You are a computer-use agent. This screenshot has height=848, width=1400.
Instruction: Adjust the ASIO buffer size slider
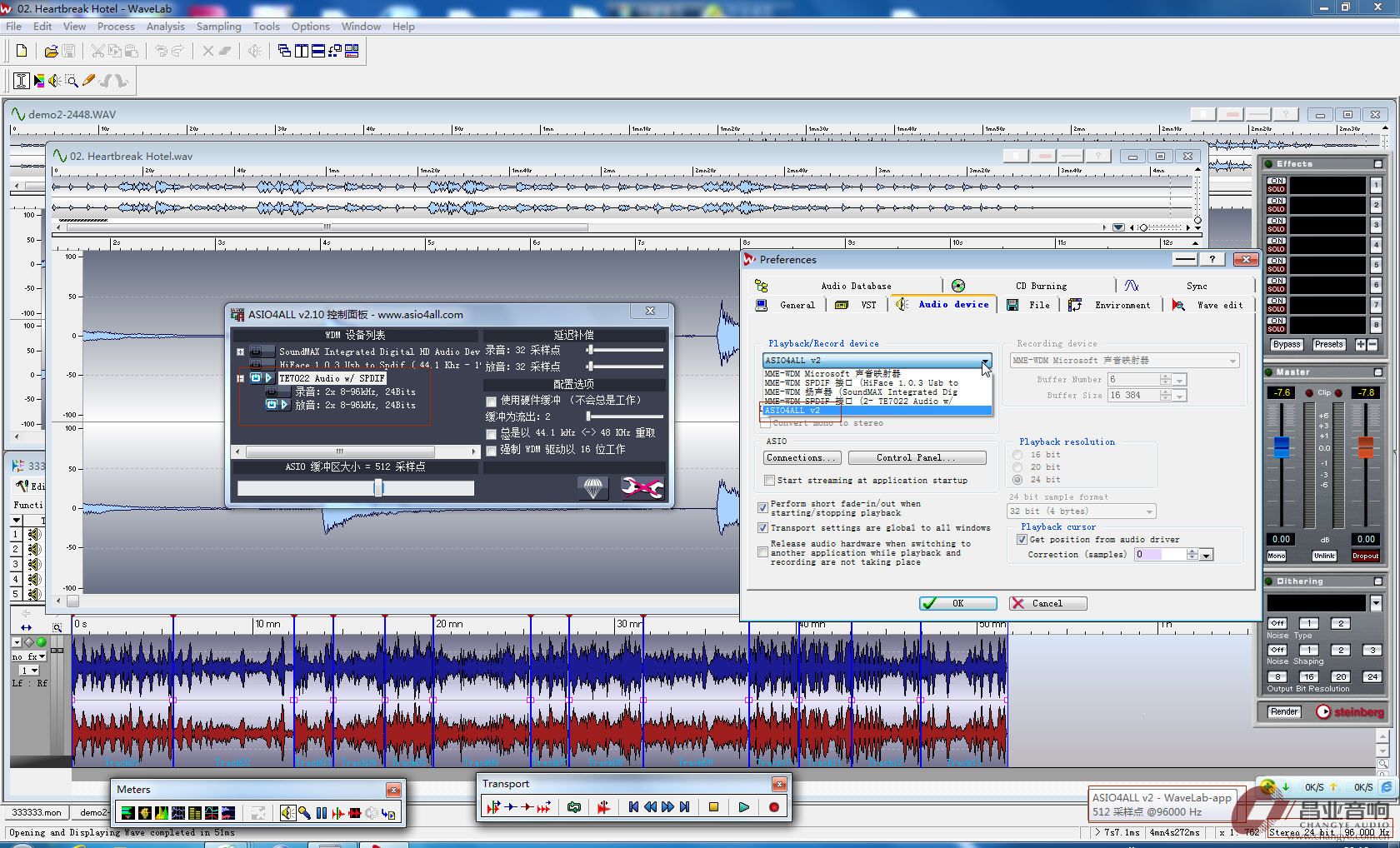378,488
